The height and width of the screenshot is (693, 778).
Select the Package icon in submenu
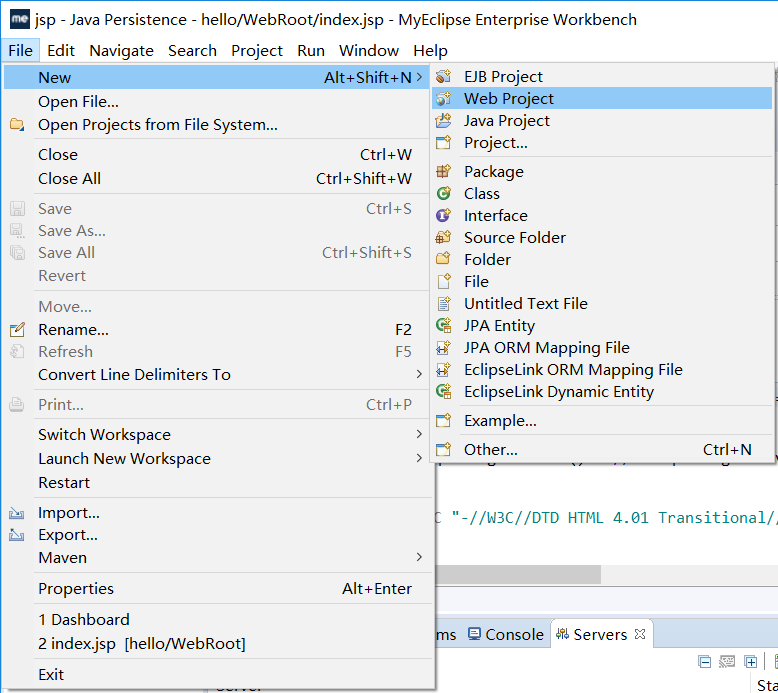444,172
